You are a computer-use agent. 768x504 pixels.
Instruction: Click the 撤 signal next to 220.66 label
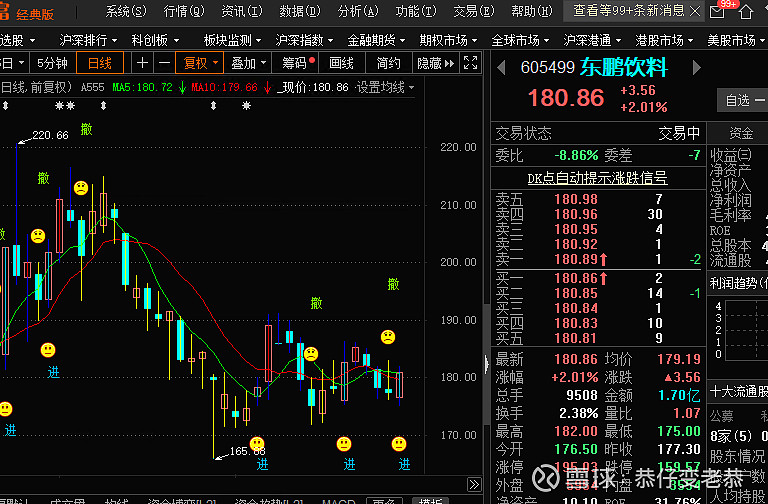(x=87, y=129)
